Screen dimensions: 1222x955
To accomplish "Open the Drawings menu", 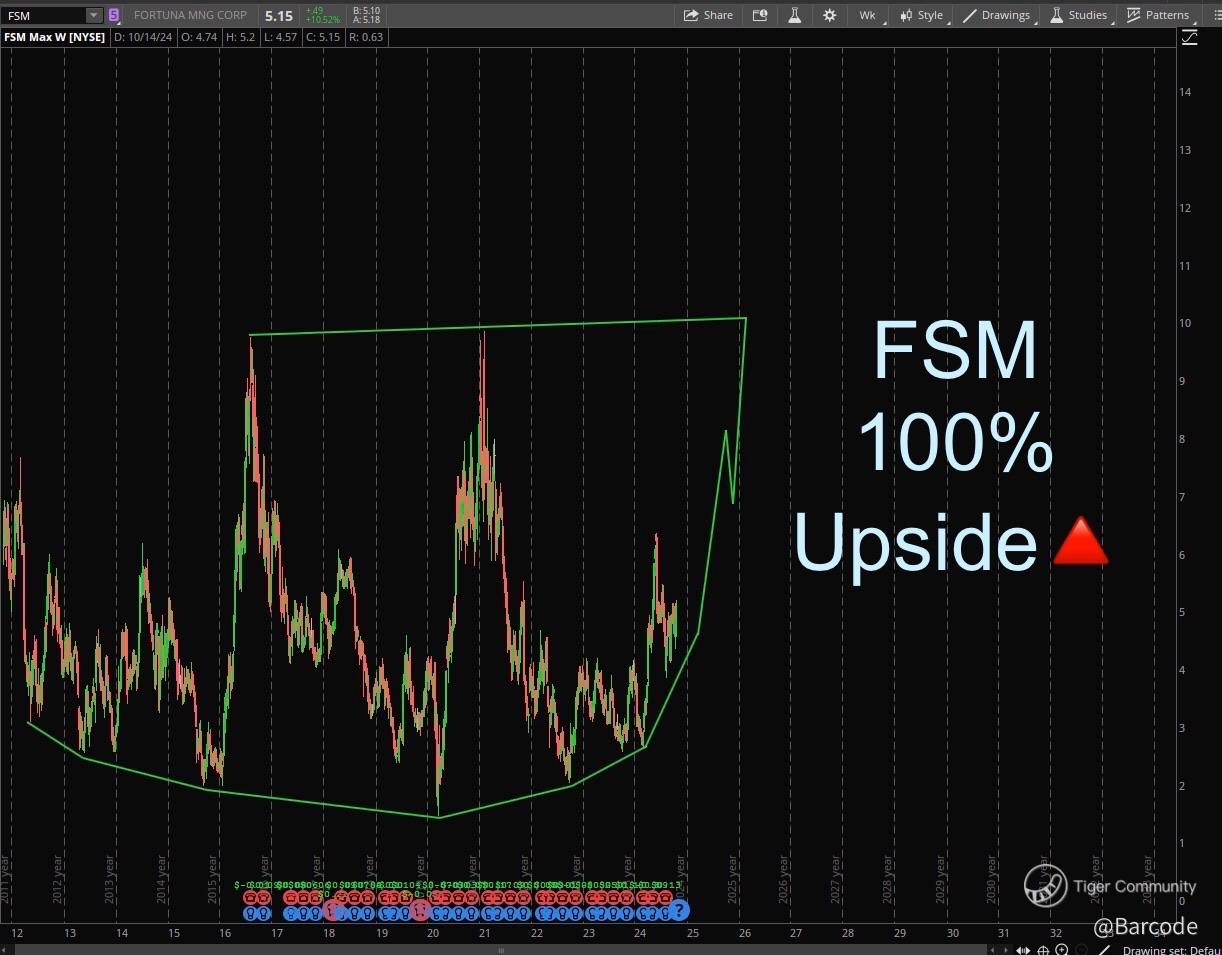I will (997, 15).
